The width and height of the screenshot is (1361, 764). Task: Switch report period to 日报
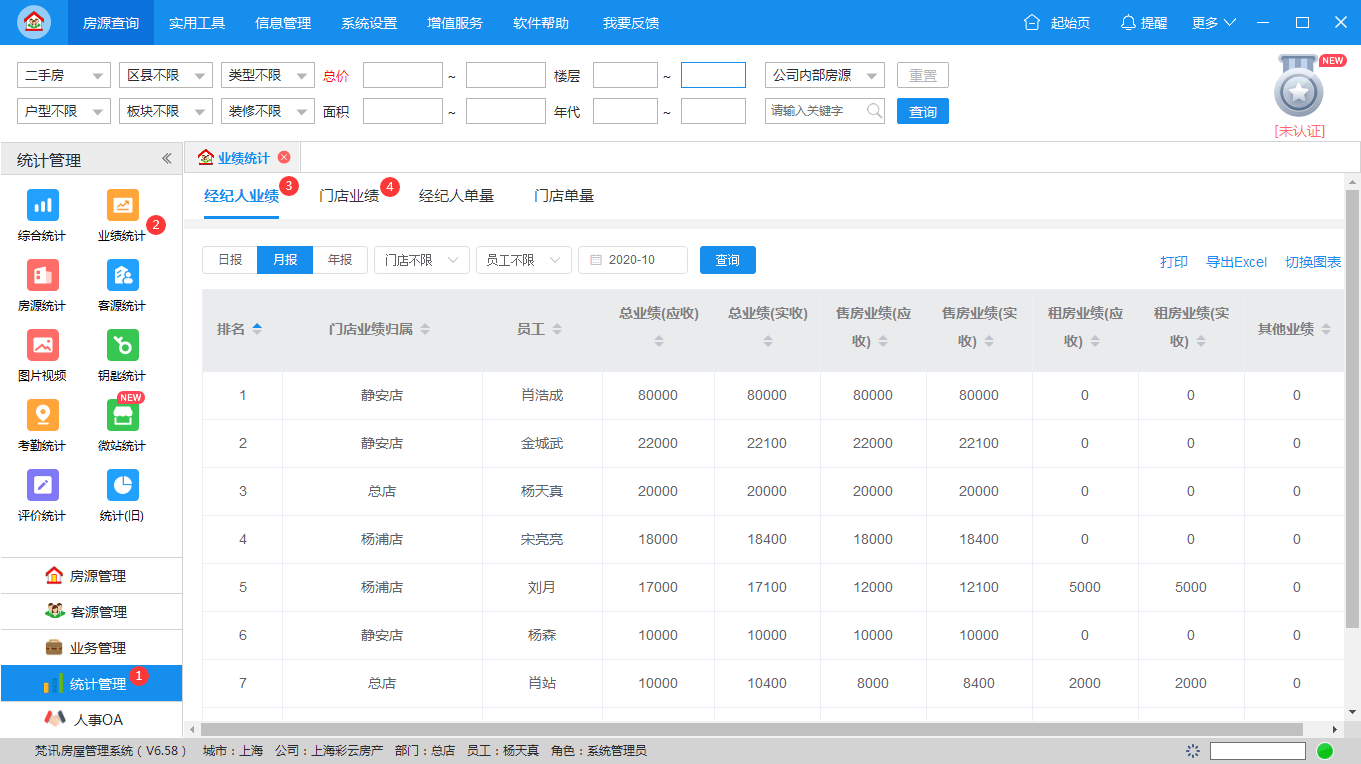230,260
